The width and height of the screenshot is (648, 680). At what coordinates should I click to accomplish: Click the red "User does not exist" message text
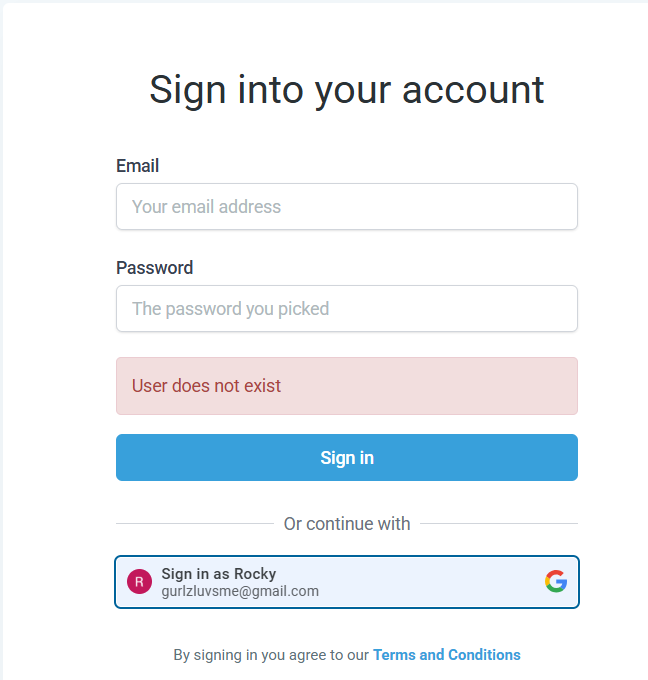click(206, 386)
